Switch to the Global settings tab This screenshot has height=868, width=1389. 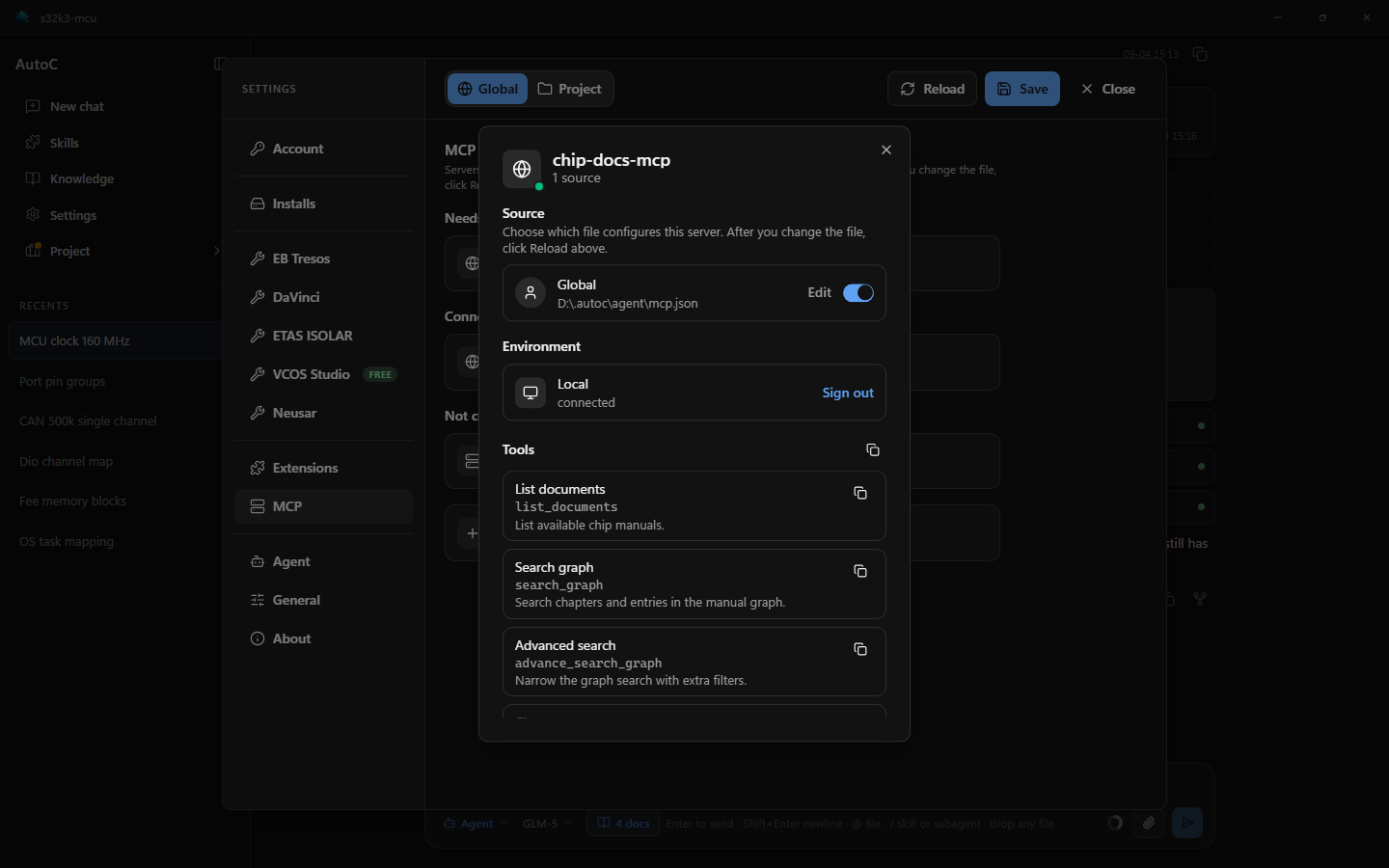coord(488,89)
